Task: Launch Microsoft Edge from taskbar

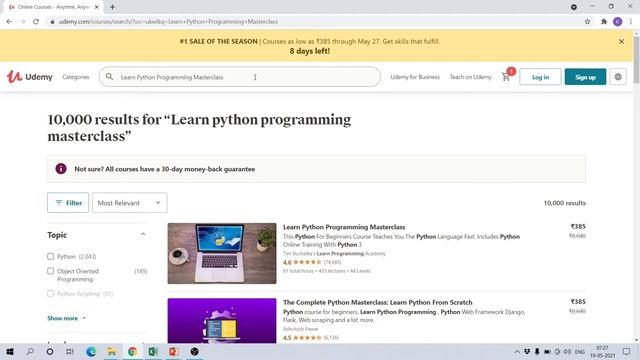Action: (91, 351)
